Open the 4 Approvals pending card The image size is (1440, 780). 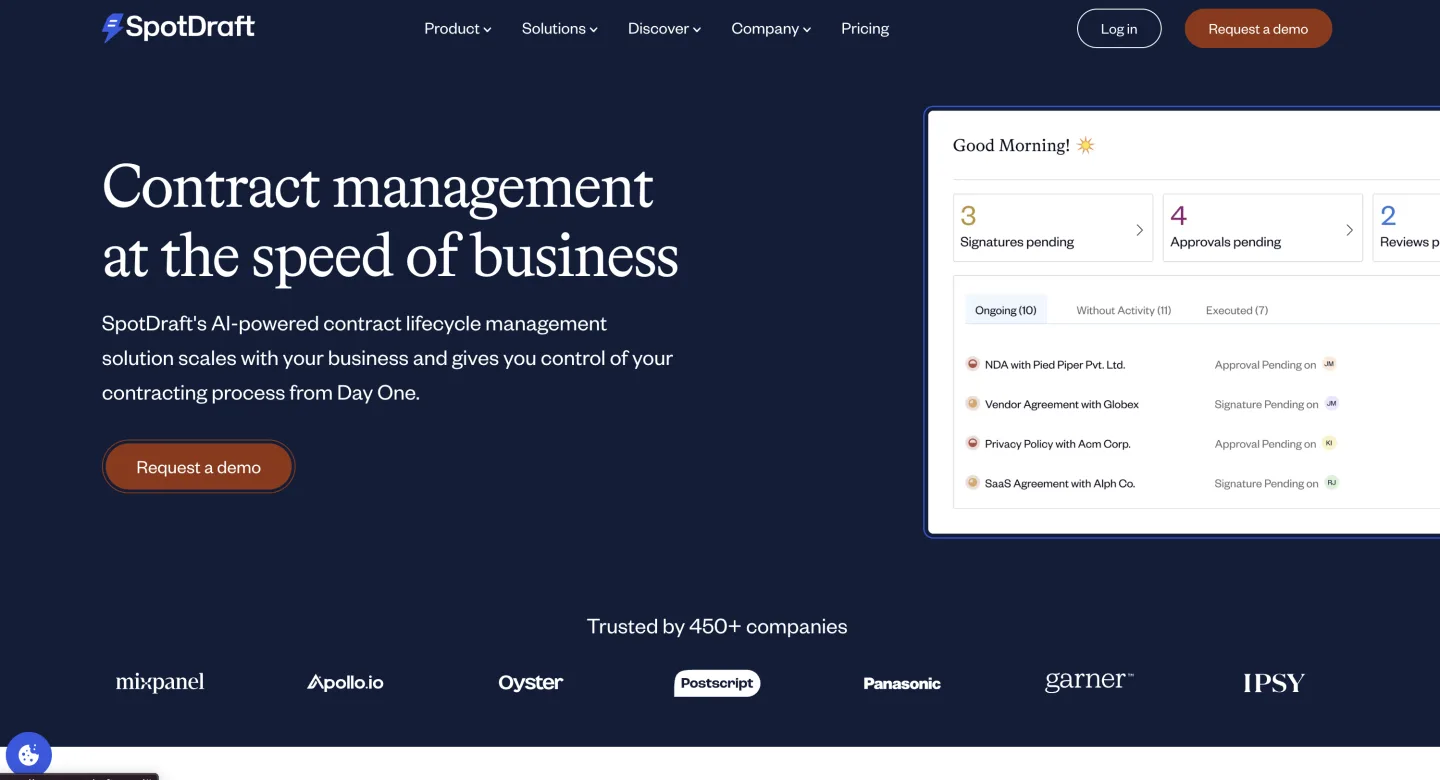(1263, 228)
